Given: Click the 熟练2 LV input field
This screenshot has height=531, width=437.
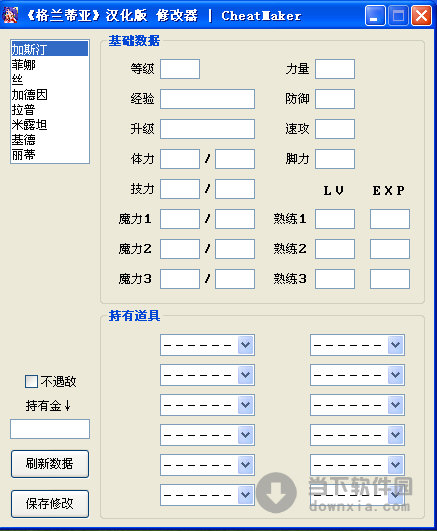Looking at the screenshot, I should pyautogui.click(x=335, y=249).
